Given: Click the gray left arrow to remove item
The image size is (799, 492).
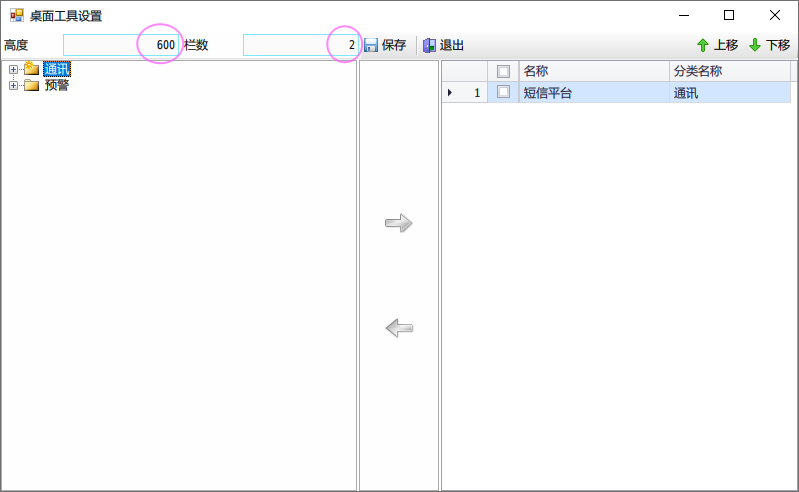Looking at the screenshot, I should [399, 328].
